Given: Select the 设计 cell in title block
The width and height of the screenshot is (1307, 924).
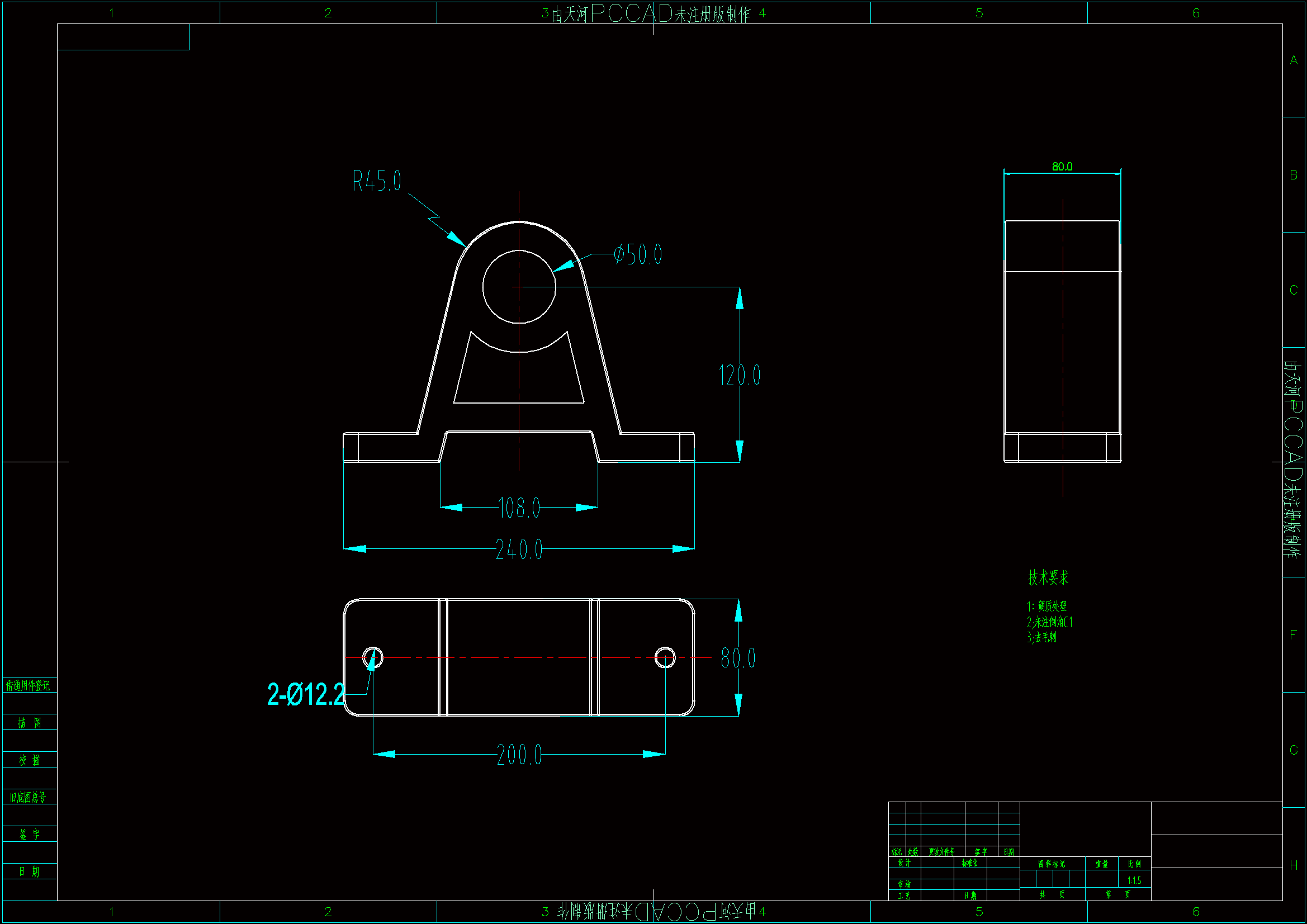Looking at the screenshot, I should tap(904, 863).
